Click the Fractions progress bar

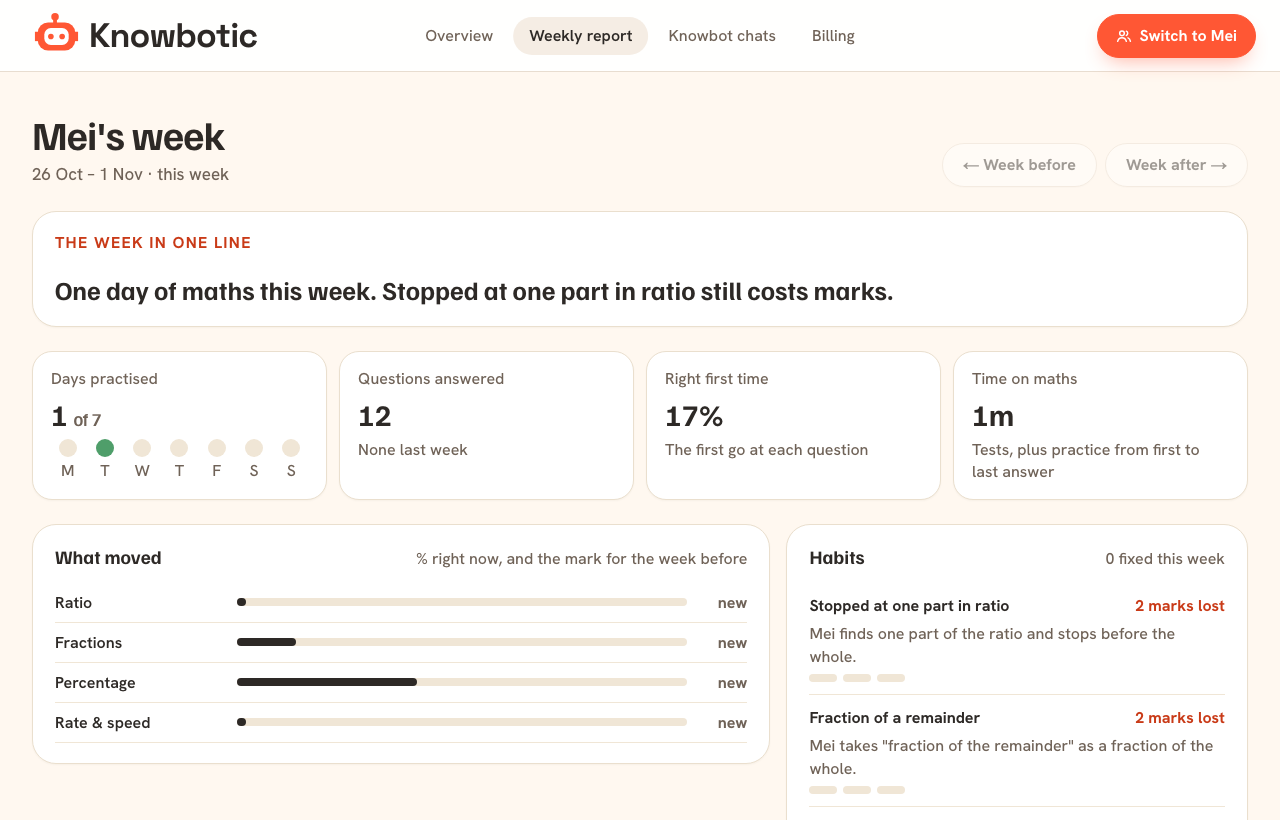pyautogui.click(x=462, y=642)
